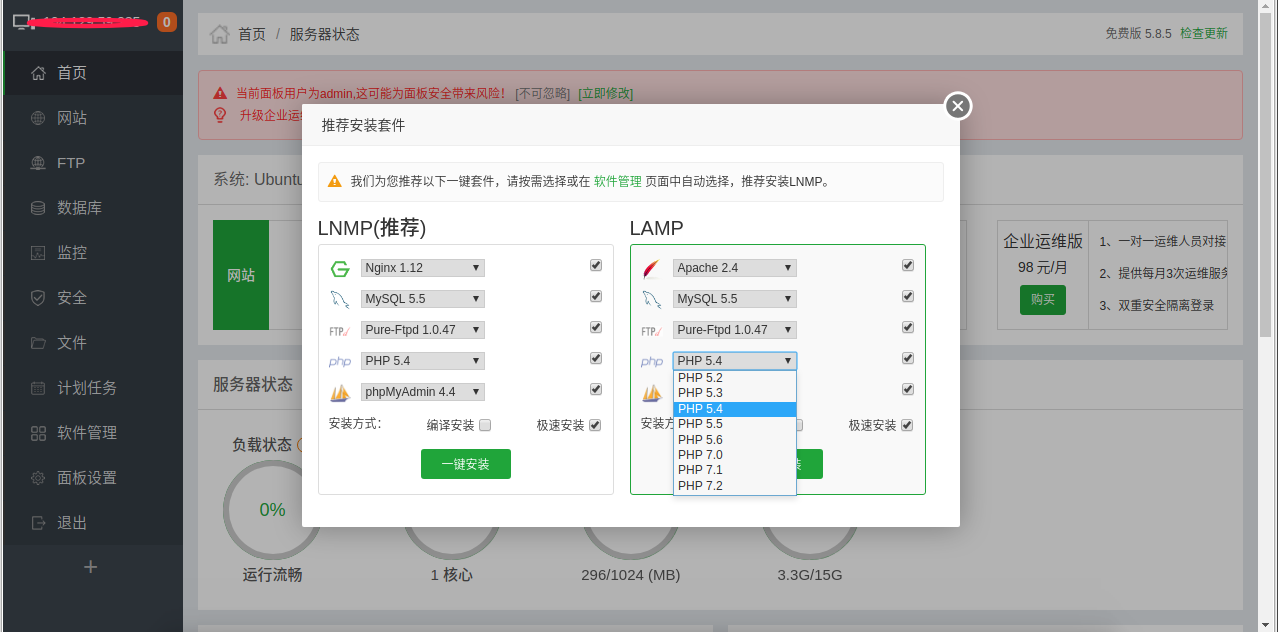Choose PHP 5.5 in the dropdown list
1278x632 pixels.
pyautogui.click(x=735, y=424)
